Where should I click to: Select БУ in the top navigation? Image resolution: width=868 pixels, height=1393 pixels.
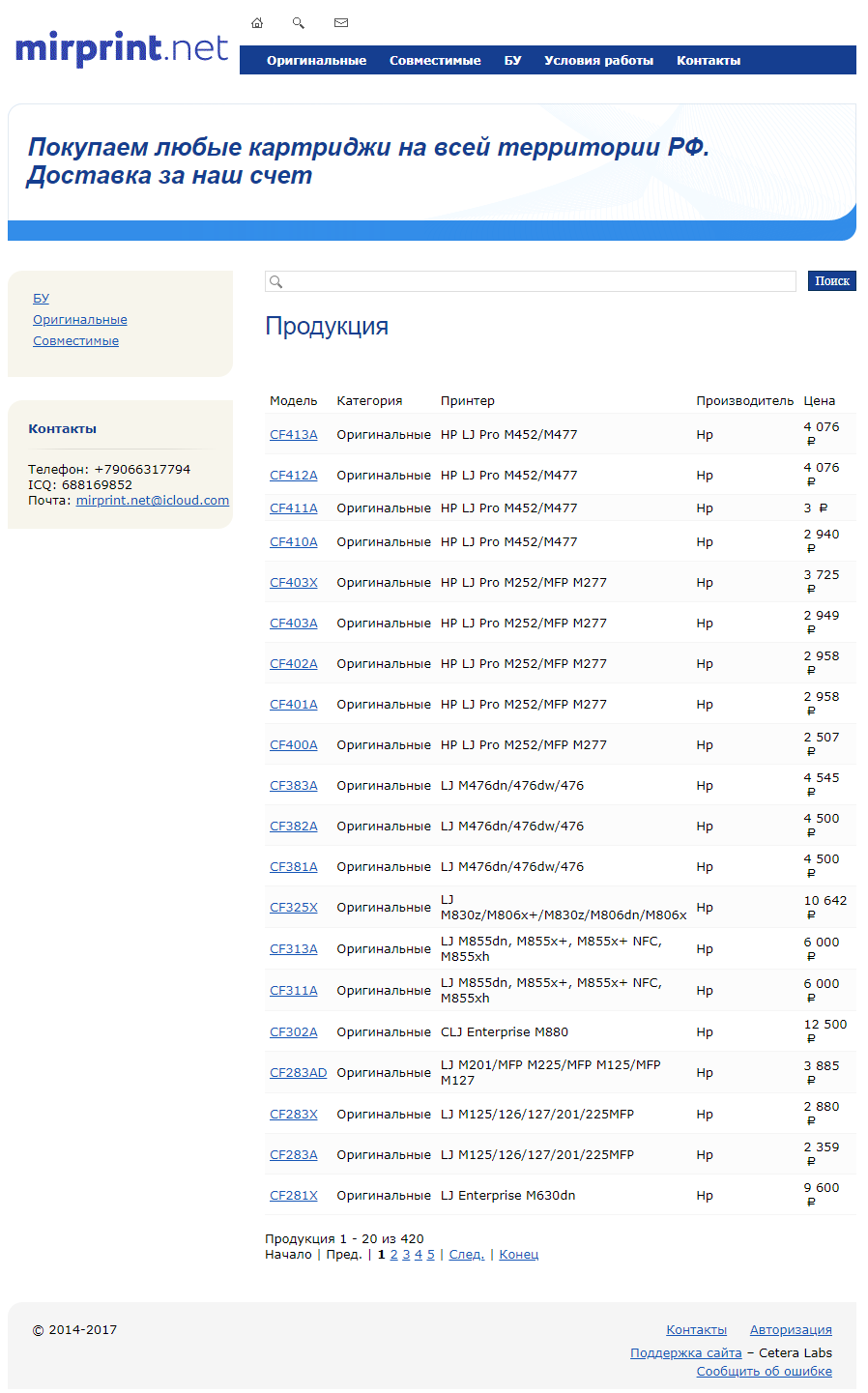point(512,60)
